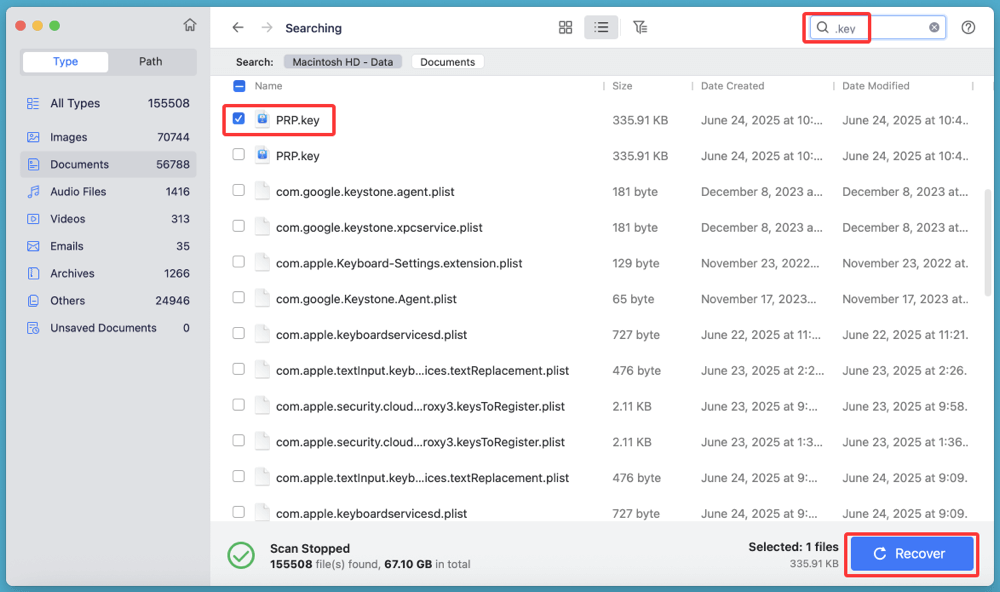Click inside the search input field
The height and width of the screenshot is (592, 1000).
[875, 27]
